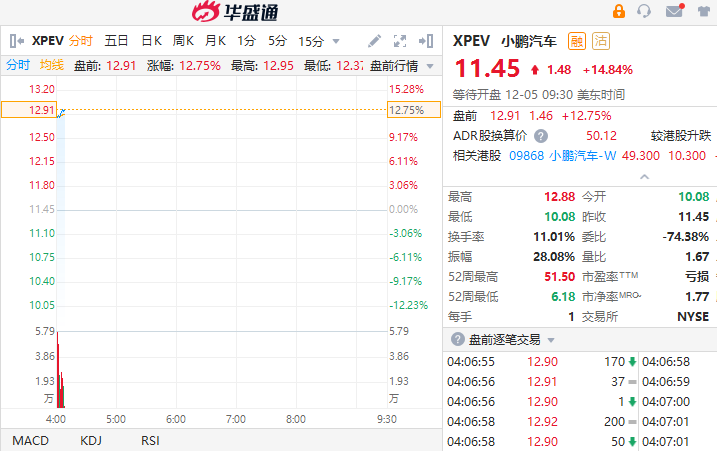
Task: Open the 周K chart tab
Action: (x=183, y=41)
